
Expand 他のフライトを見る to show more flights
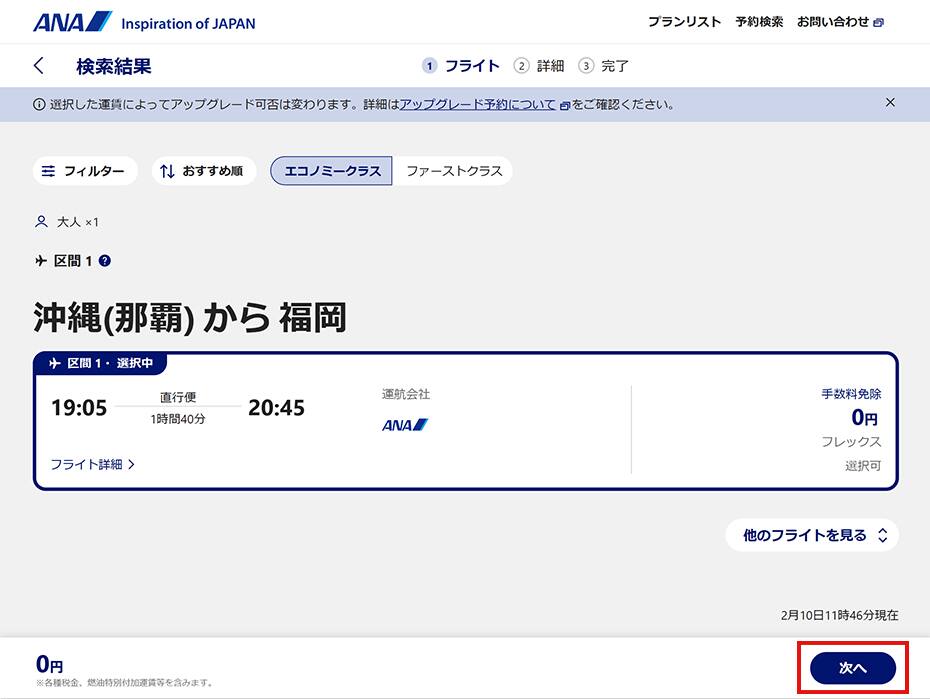pyautogui.click(x=812, y=535)
